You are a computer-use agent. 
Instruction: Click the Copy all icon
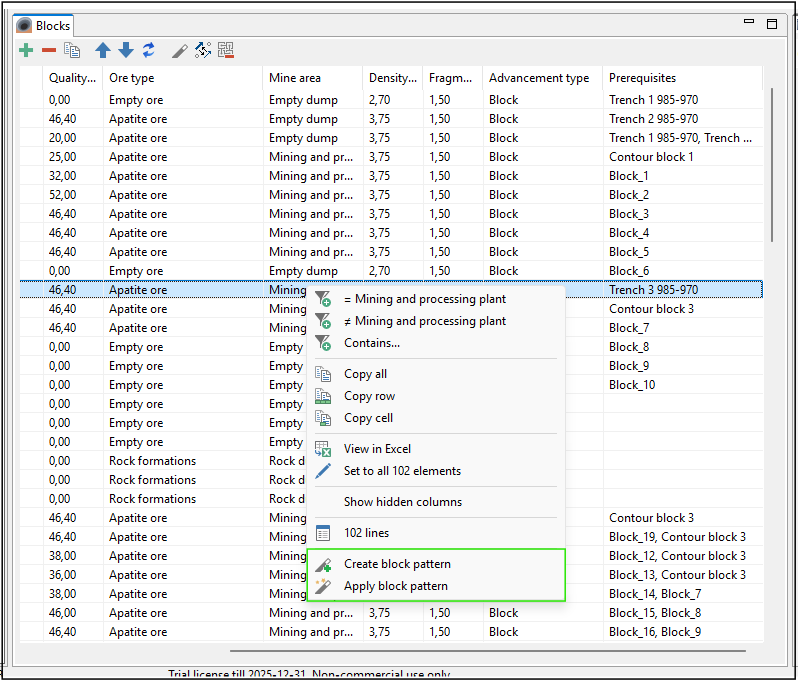click(323, 374)
